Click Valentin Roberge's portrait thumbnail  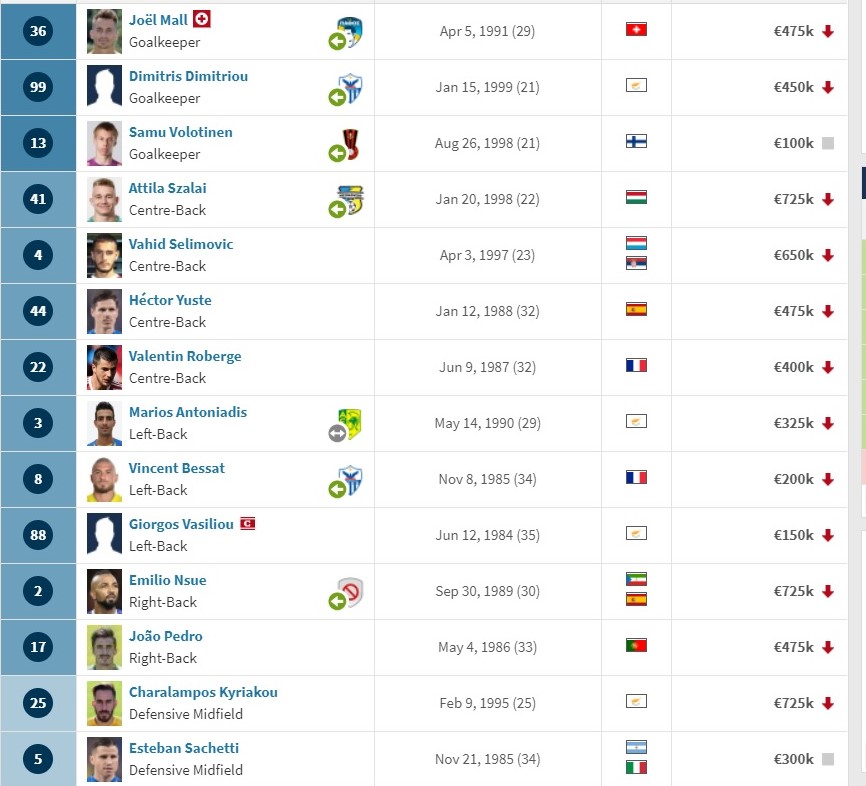coord(104,367)
